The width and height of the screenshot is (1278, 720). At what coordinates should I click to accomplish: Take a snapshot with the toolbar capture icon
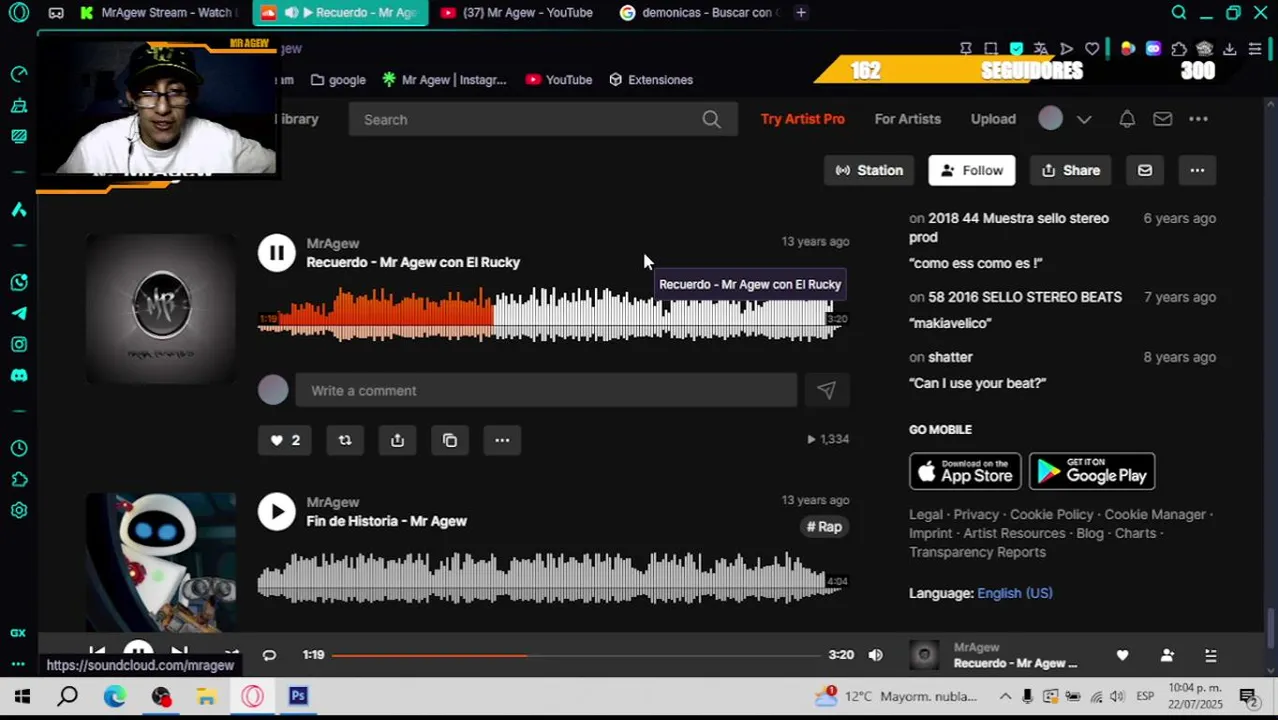tap(991, 48)
